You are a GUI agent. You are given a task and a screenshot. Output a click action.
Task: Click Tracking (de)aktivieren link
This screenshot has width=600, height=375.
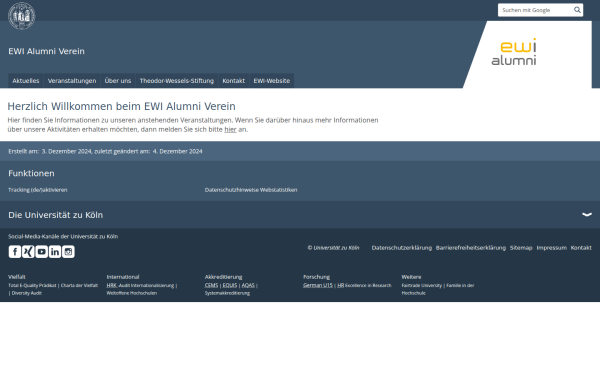pyautogui.click(x=38, y=190)
